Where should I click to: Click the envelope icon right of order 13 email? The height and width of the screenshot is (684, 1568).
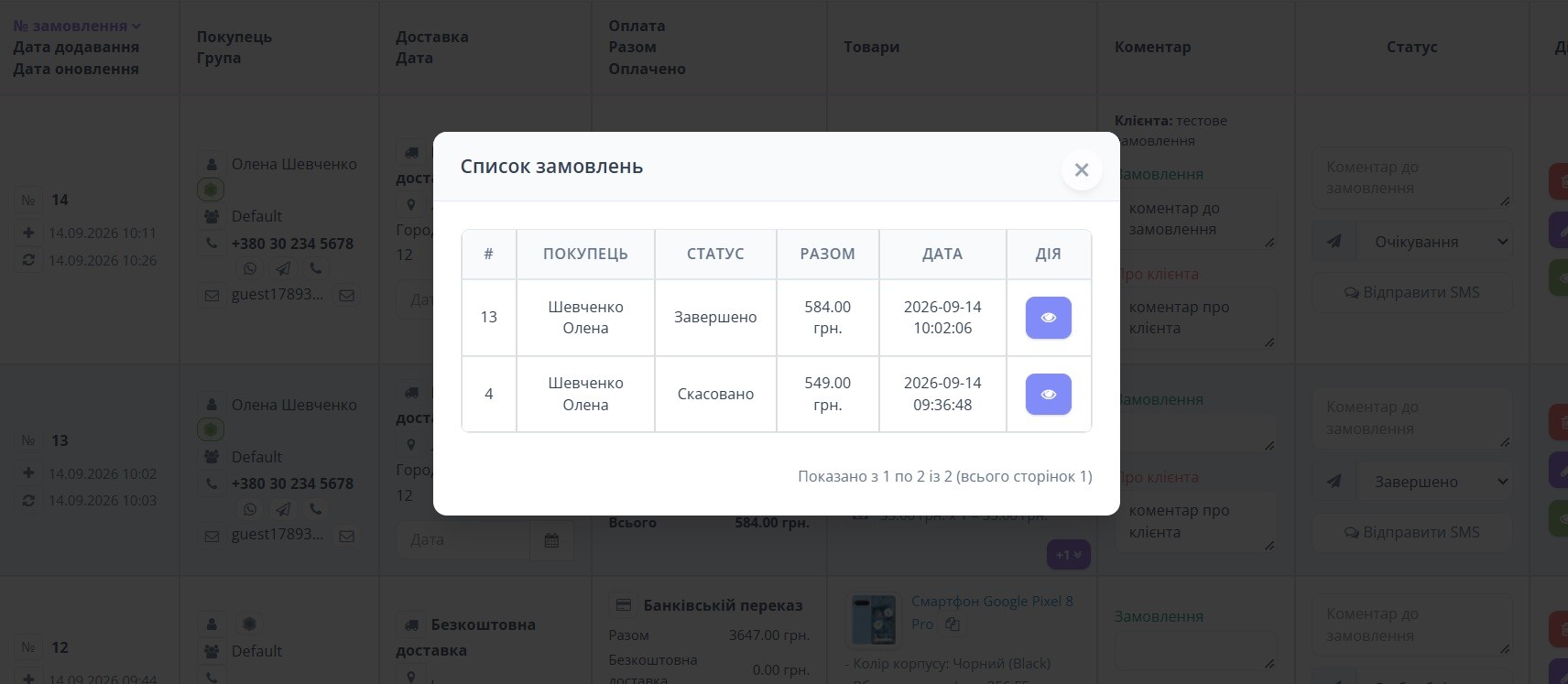[346, 536]
